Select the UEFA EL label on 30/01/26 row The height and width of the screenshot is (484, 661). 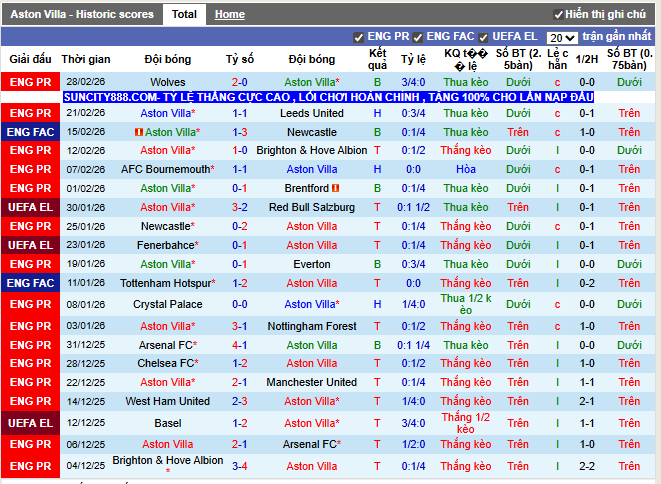30,207
